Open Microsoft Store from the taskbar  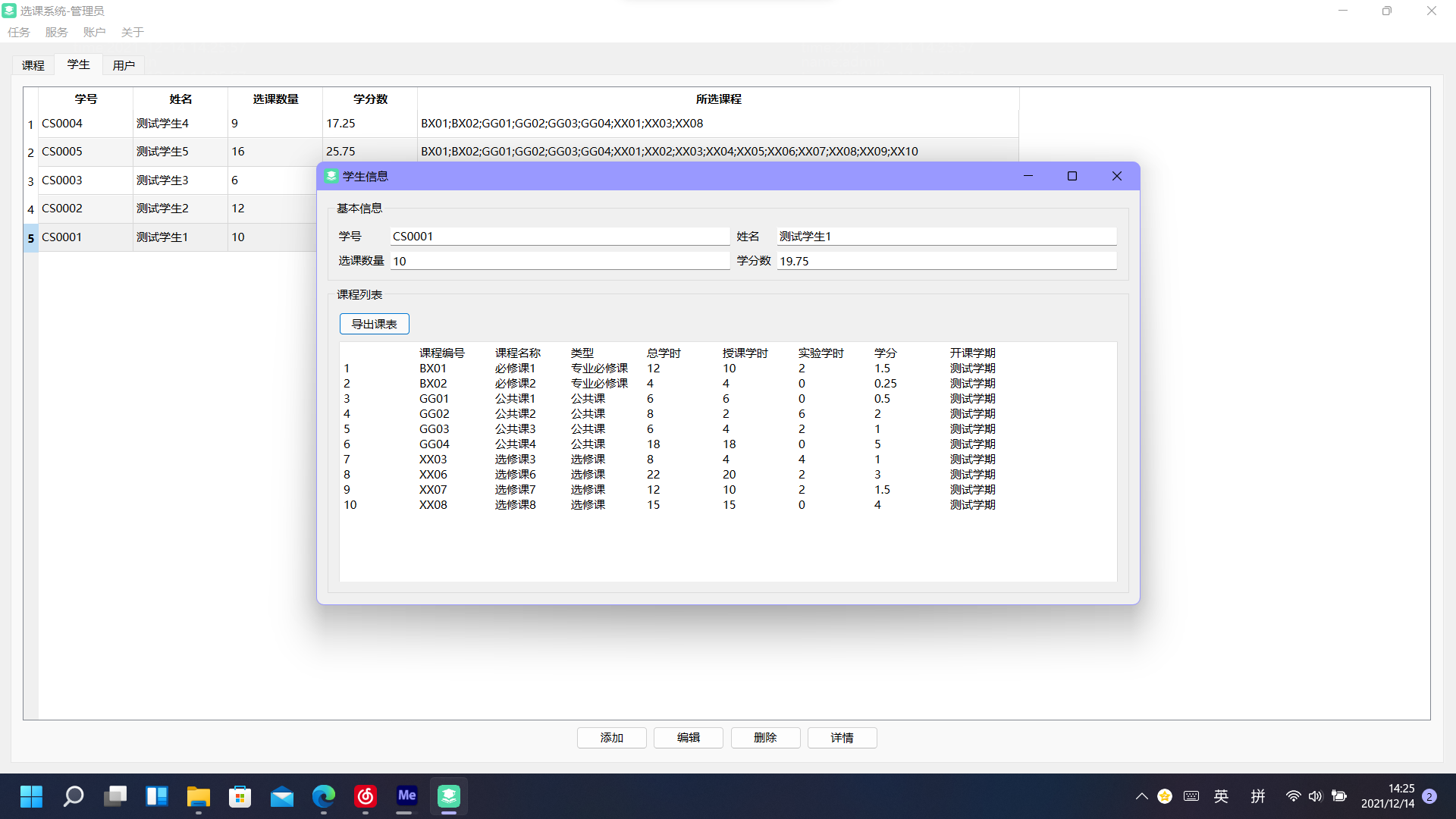pyautogui.click(x=240, y=796)
